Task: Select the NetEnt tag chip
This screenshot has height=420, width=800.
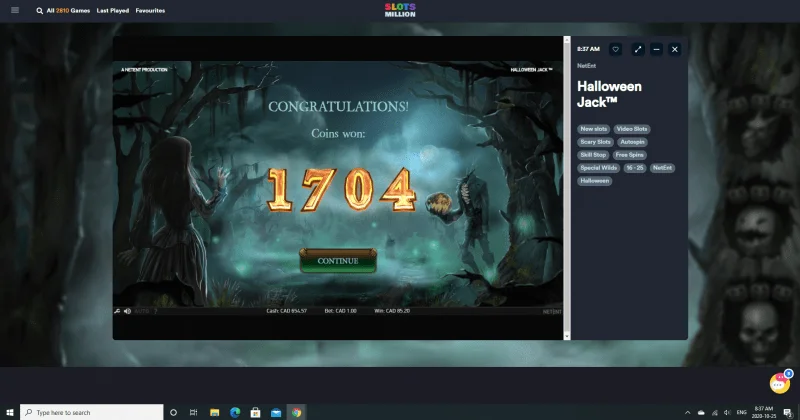Action: [662, 168]
